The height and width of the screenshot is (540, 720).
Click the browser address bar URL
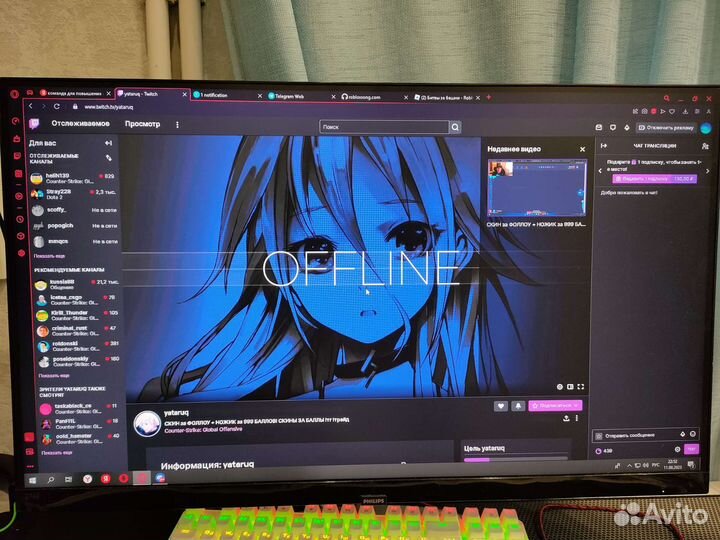pos(108,107)
